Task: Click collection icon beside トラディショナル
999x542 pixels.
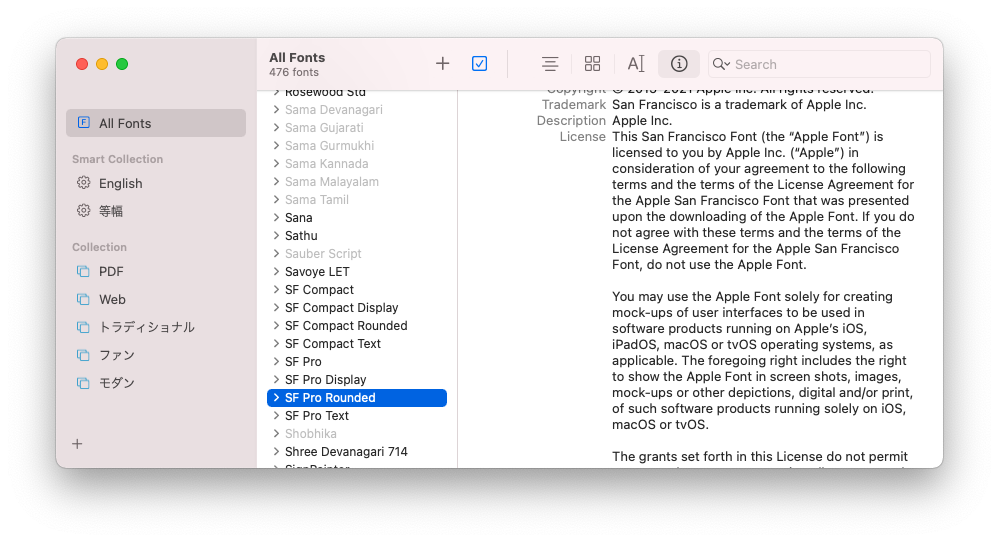Action: pos(83,327)
